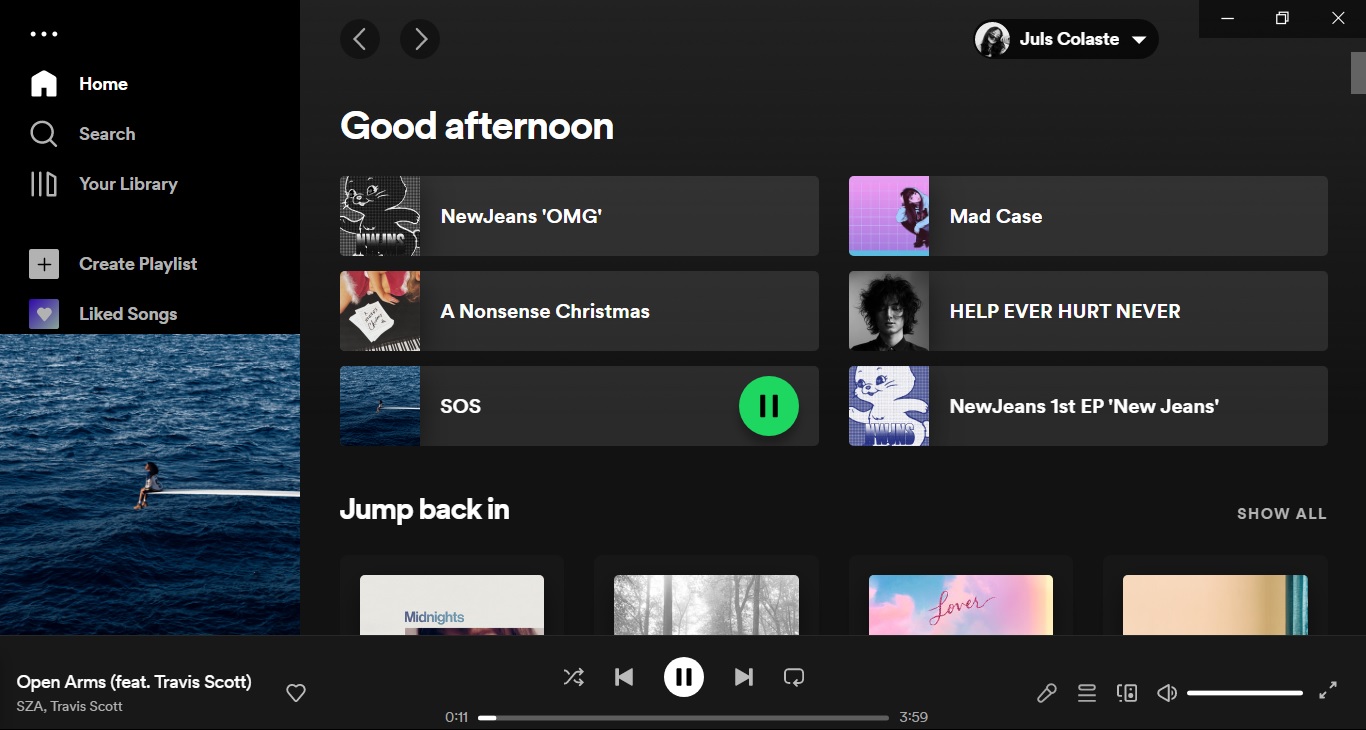Open Your Library
Image resolution: width=1366 pixels, height=730 pixels.
point(128,184)
